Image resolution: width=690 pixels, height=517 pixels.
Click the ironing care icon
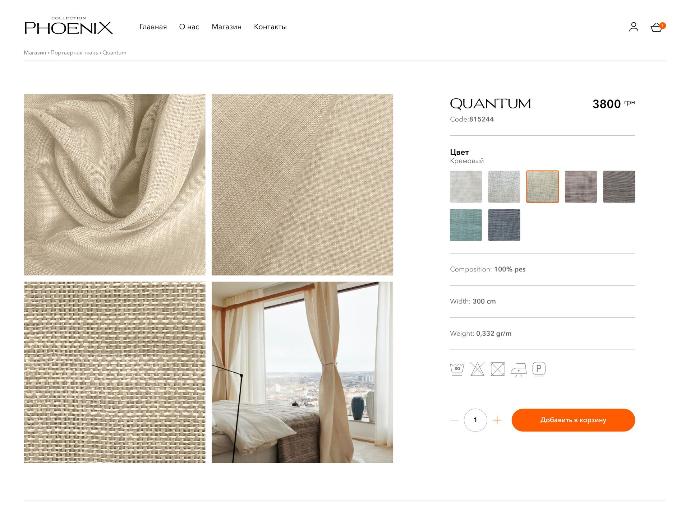tap(518, 369)
